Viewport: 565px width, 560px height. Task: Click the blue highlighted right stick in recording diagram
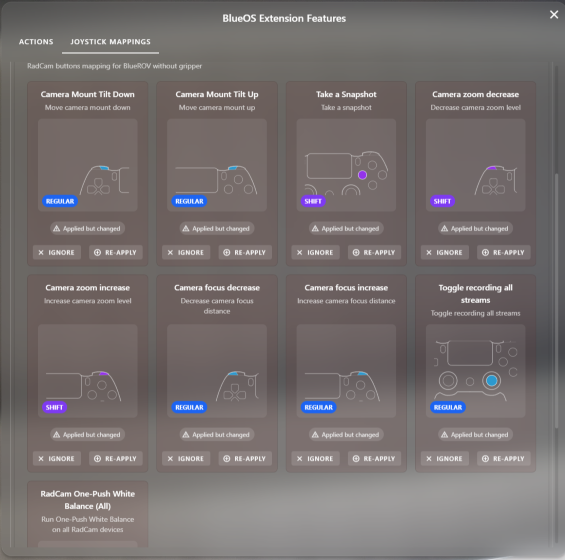point(491,381)
